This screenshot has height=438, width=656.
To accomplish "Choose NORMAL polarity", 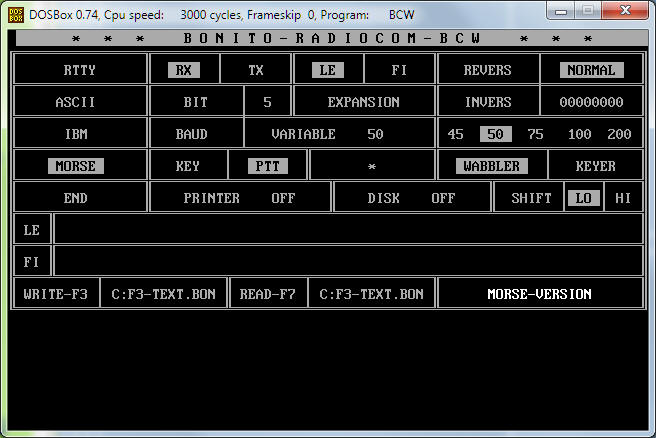I will point(592,70).
